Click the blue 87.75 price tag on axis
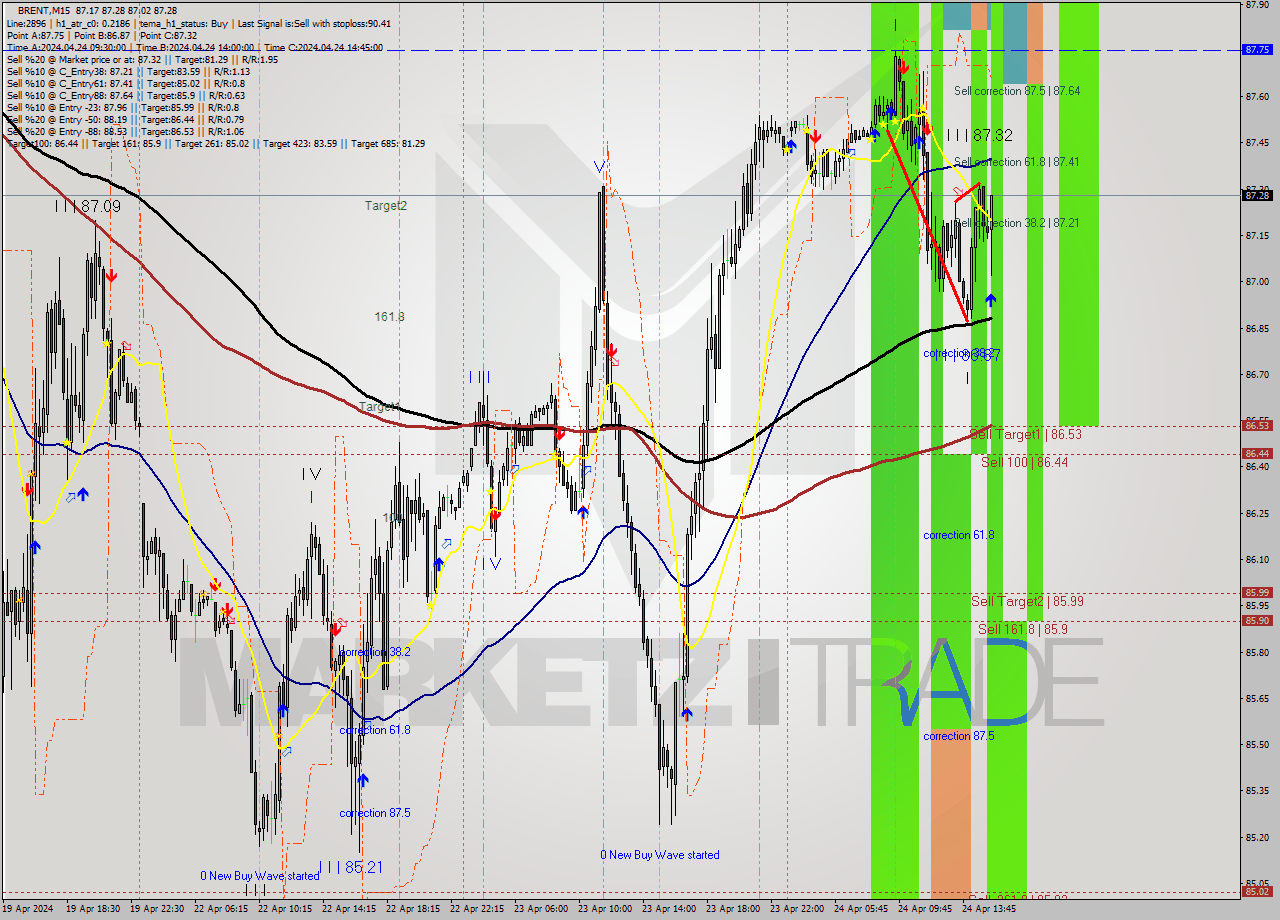Viewport: 1280px width, 920px height. click(1257, 49)
